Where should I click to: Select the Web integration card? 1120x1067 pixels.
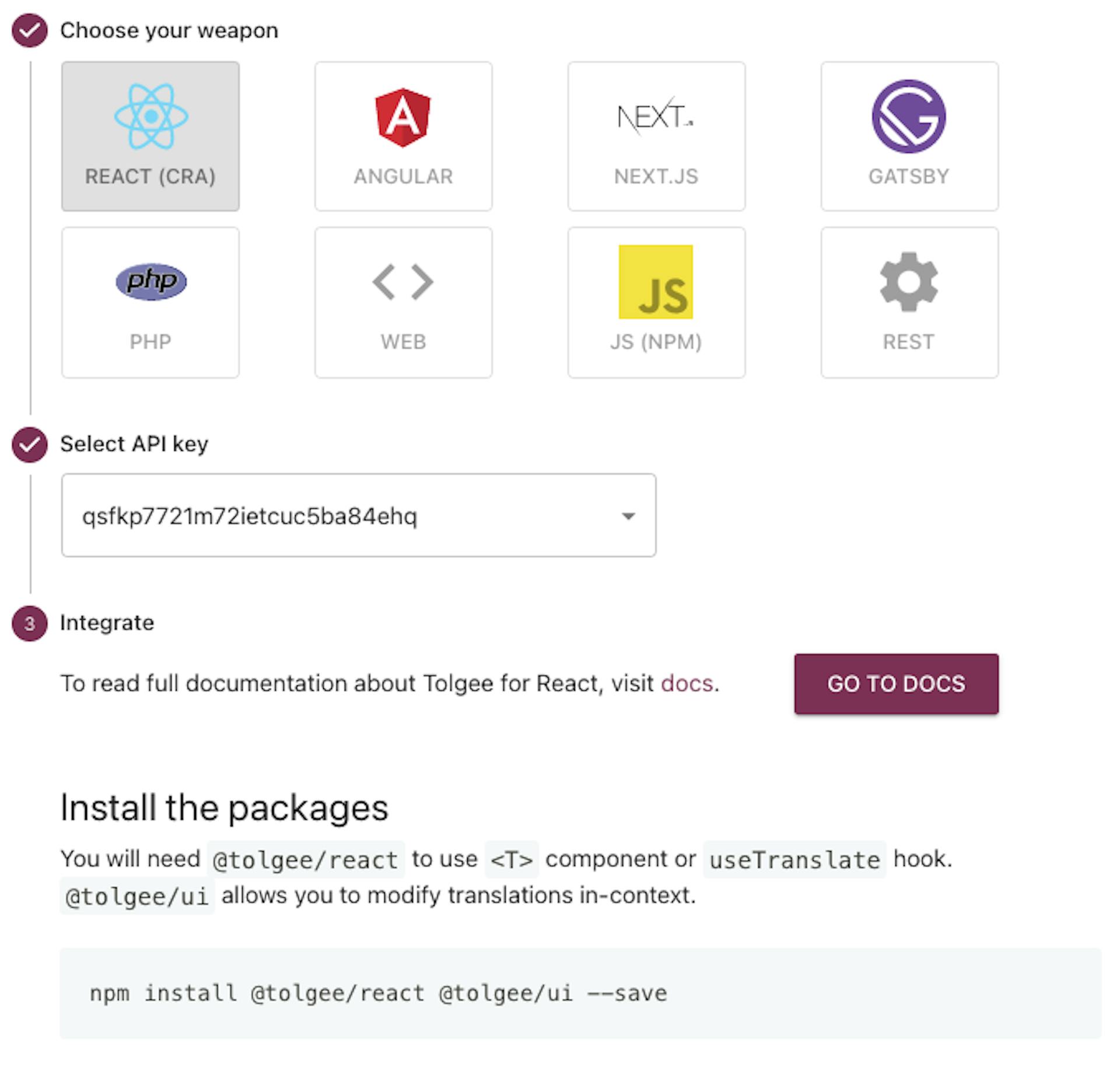coord(404,303)
